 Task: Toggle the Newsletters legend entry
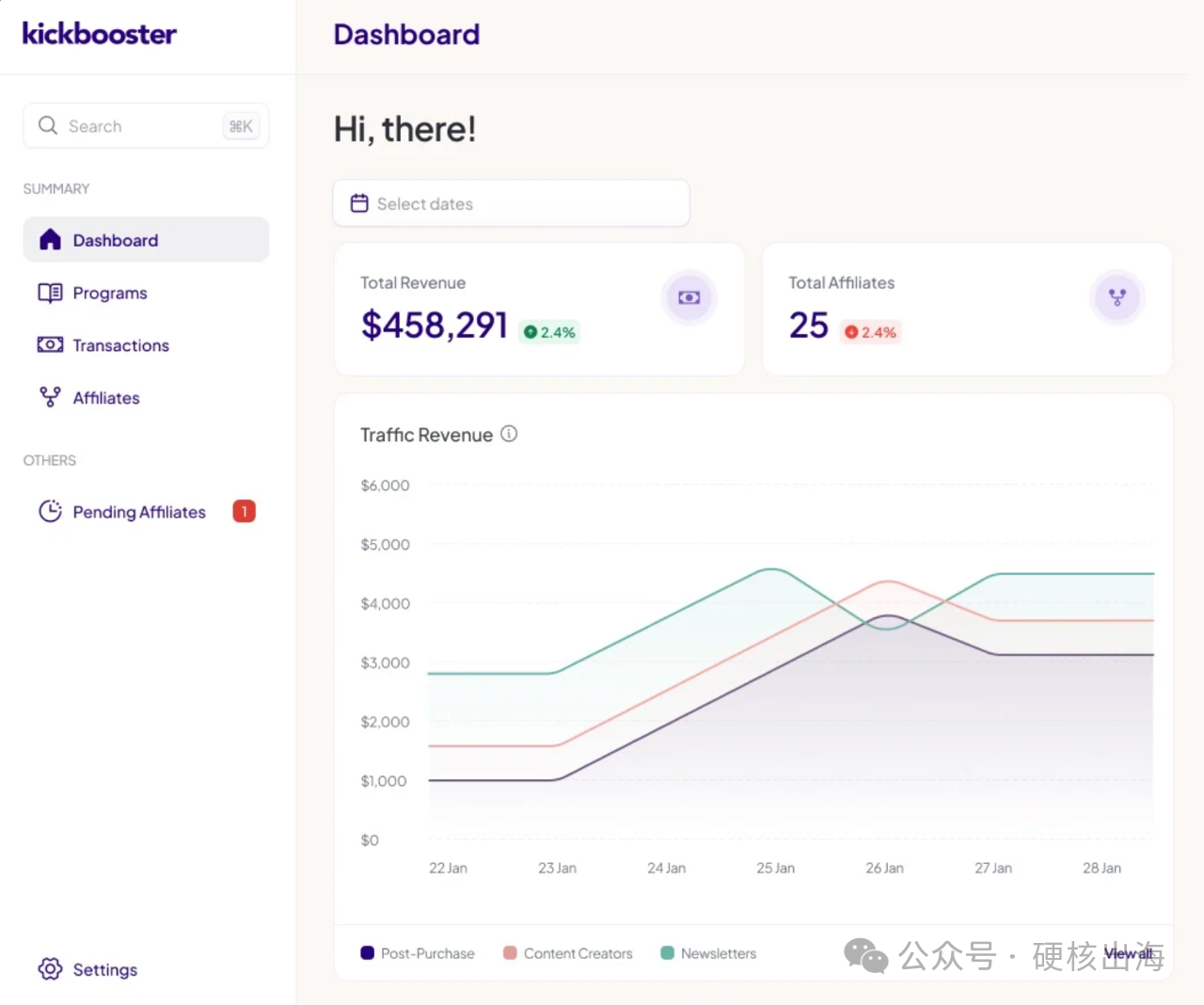pyautogui.click(x=708, y=953)
